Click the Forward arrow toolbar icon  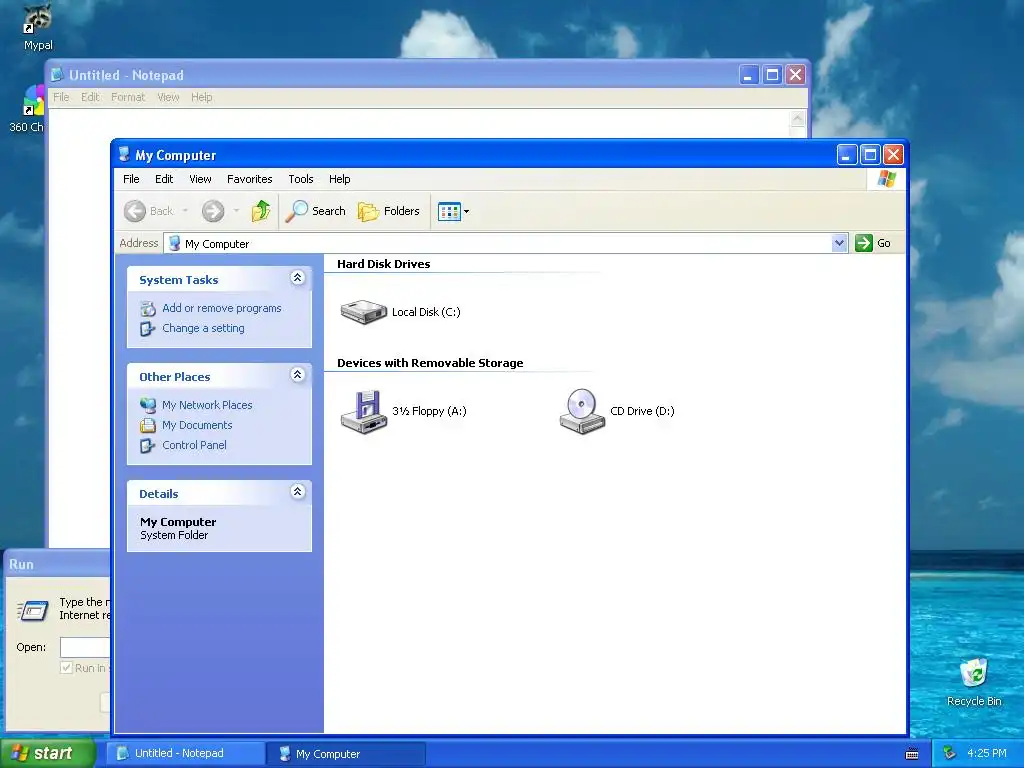click(213, 211)
